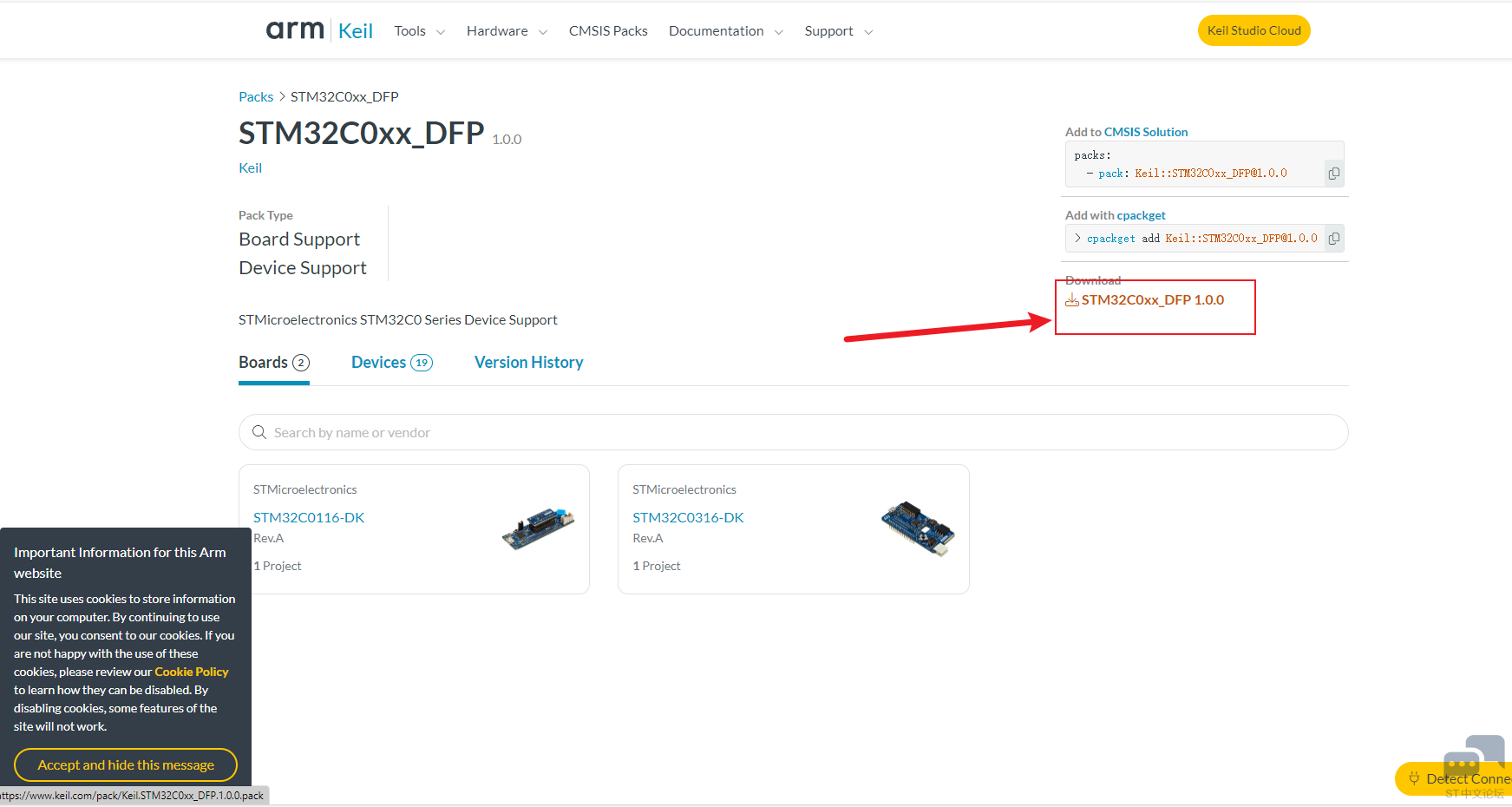Select the pack: Keil::STM32C0xx_DFP@1.0.0 code line

[1186, 174]
